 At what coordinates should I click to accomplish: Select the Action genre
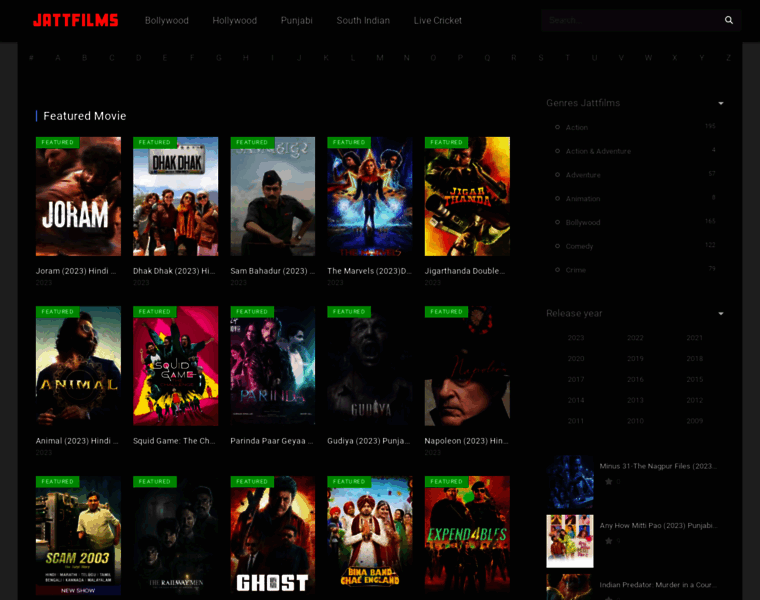pyautogui.click(x=577, y=127)
